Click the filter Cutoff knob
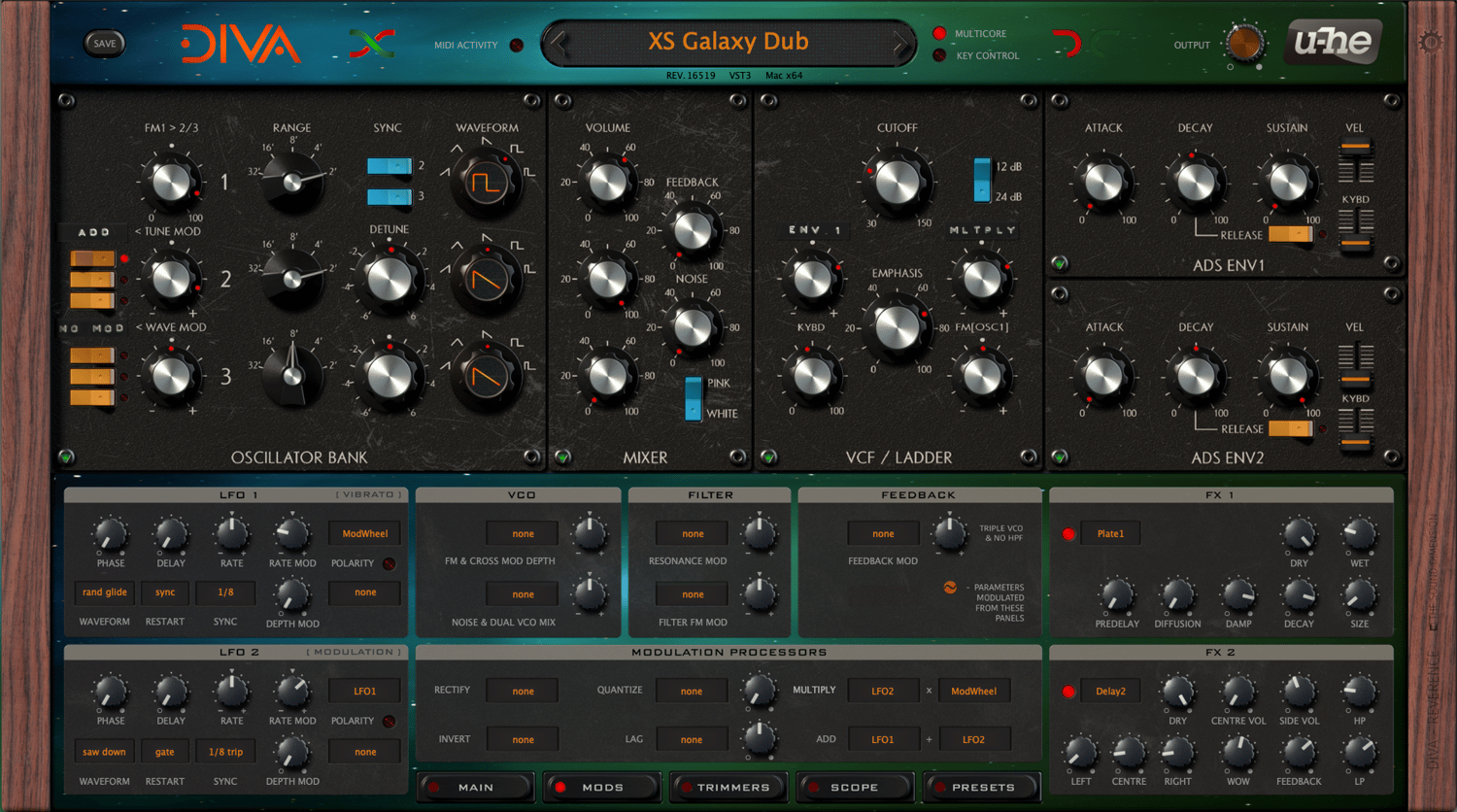 pyautogui.click(x=897, y=182)
